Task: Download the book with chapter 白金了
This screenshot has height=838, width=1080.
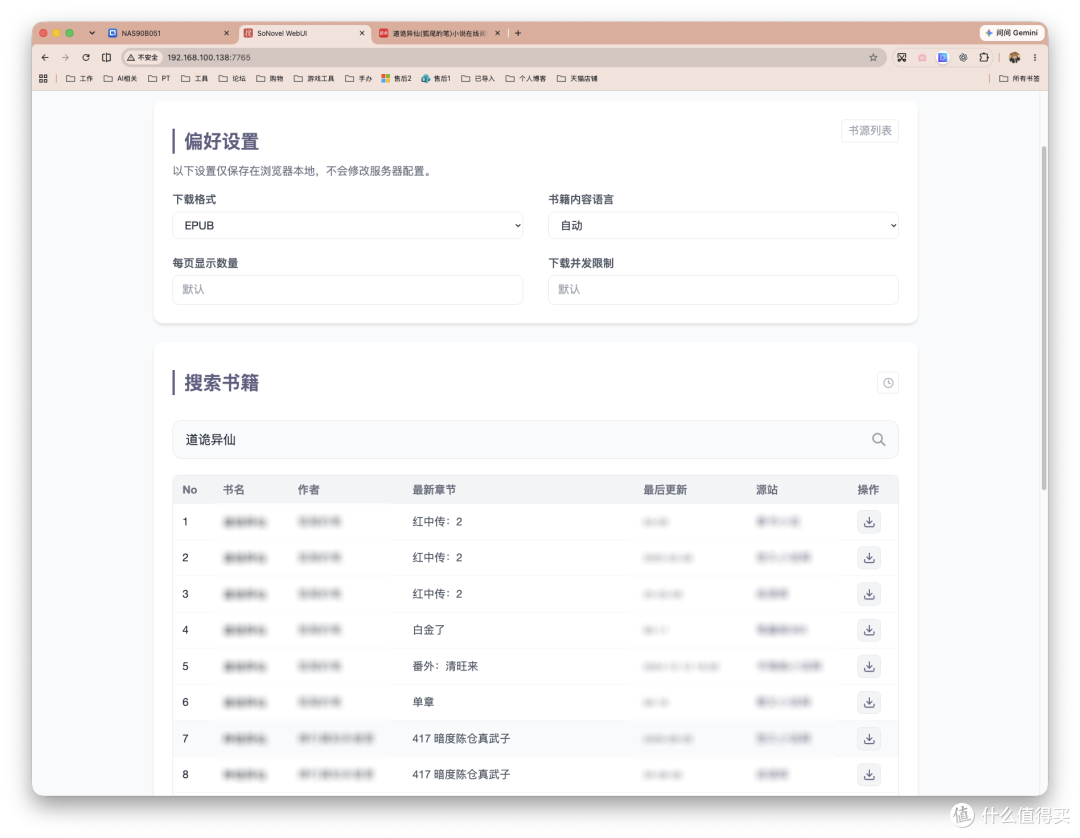Action: click(869, 630)
